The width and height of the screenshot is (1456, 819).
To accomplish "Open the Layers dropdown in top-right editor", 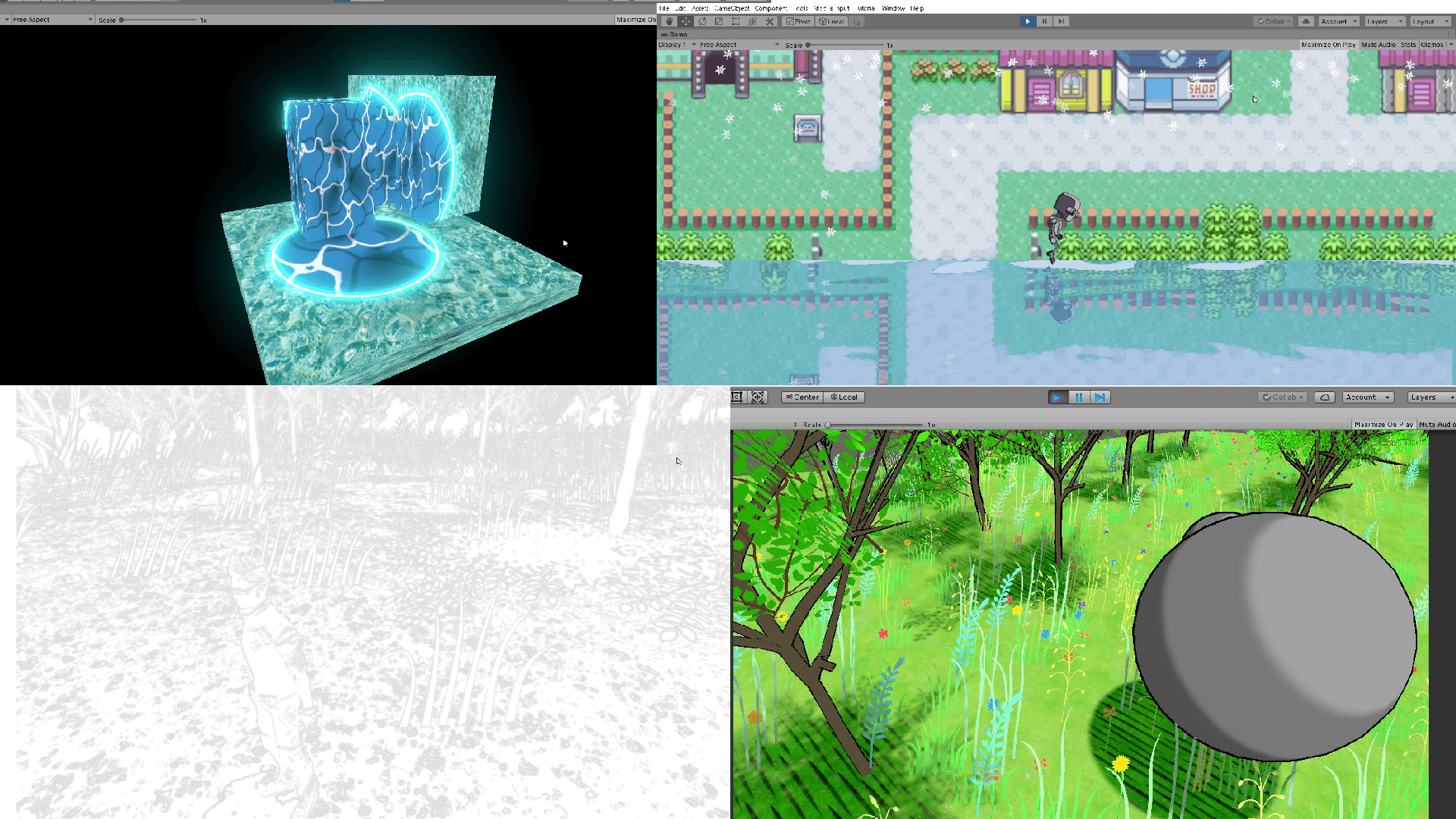I will pyautogui.click(x=1385, y=21).
